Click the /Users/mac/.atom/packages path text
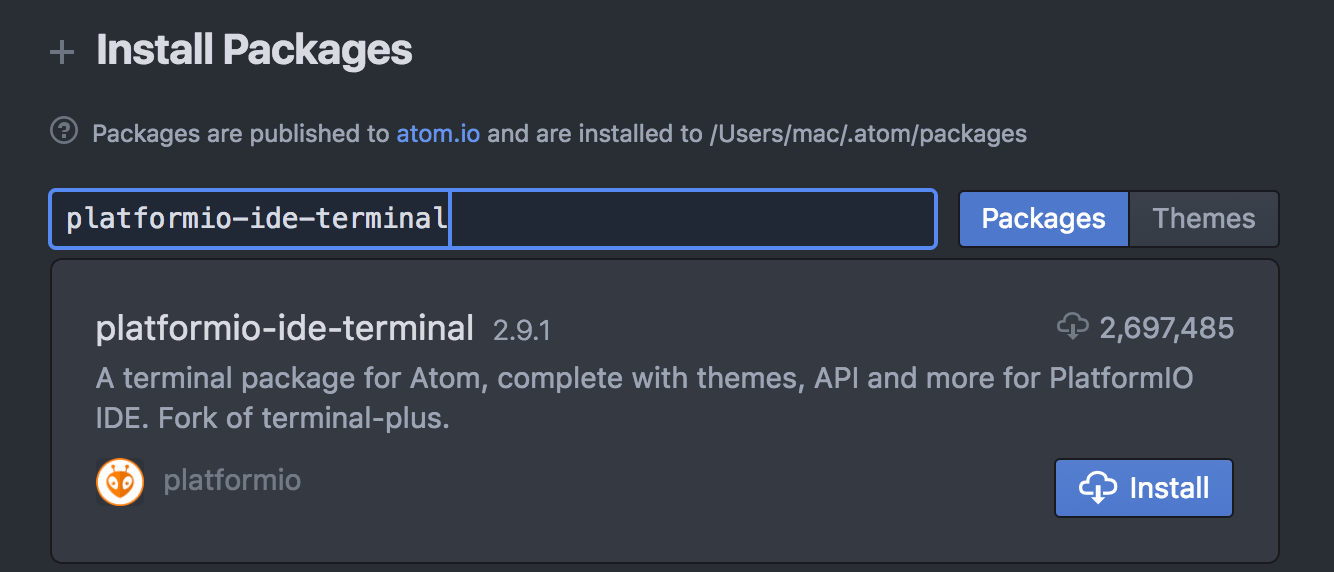Screen dimensions: 1334x572 point(867,133)
